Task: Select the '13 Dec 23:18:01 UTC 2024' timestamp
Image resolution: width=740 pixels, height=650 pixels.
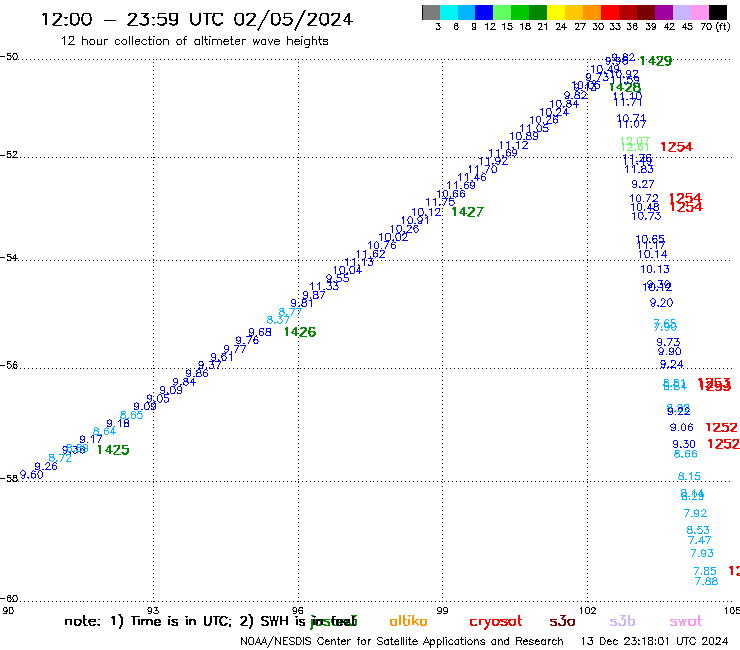Action: pyautogui.click(x=655, y=641)
